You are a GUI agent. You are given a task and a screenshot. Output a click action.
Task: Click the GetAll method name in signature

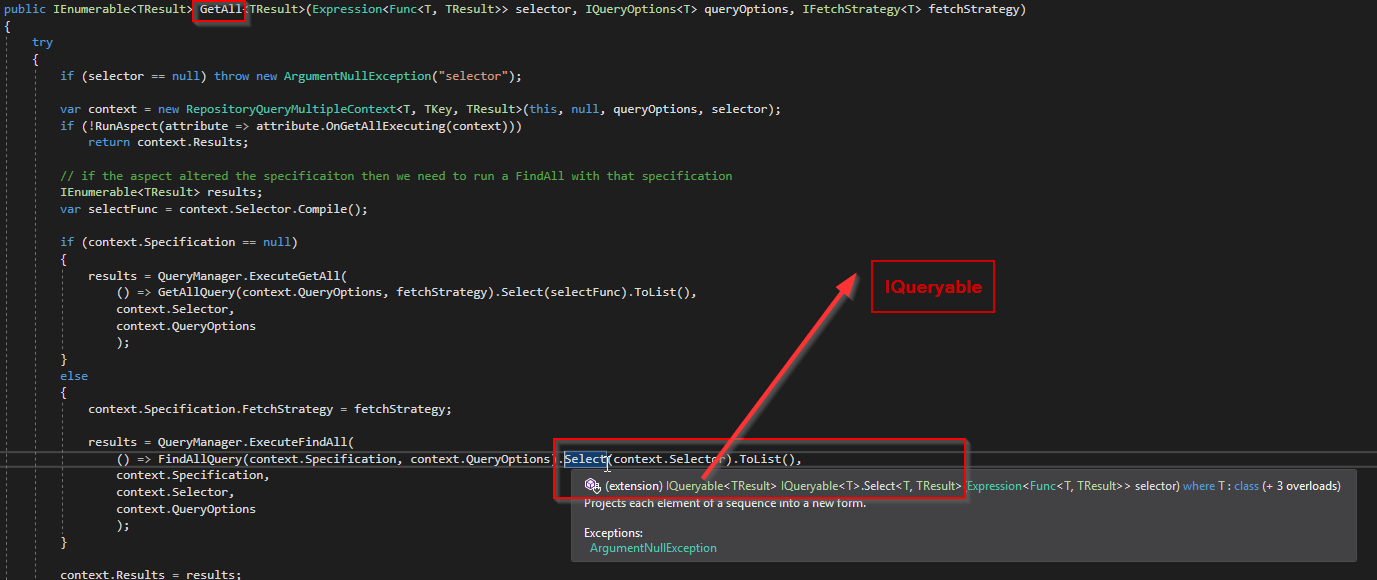pyautogui.click(x=220, y=9)
